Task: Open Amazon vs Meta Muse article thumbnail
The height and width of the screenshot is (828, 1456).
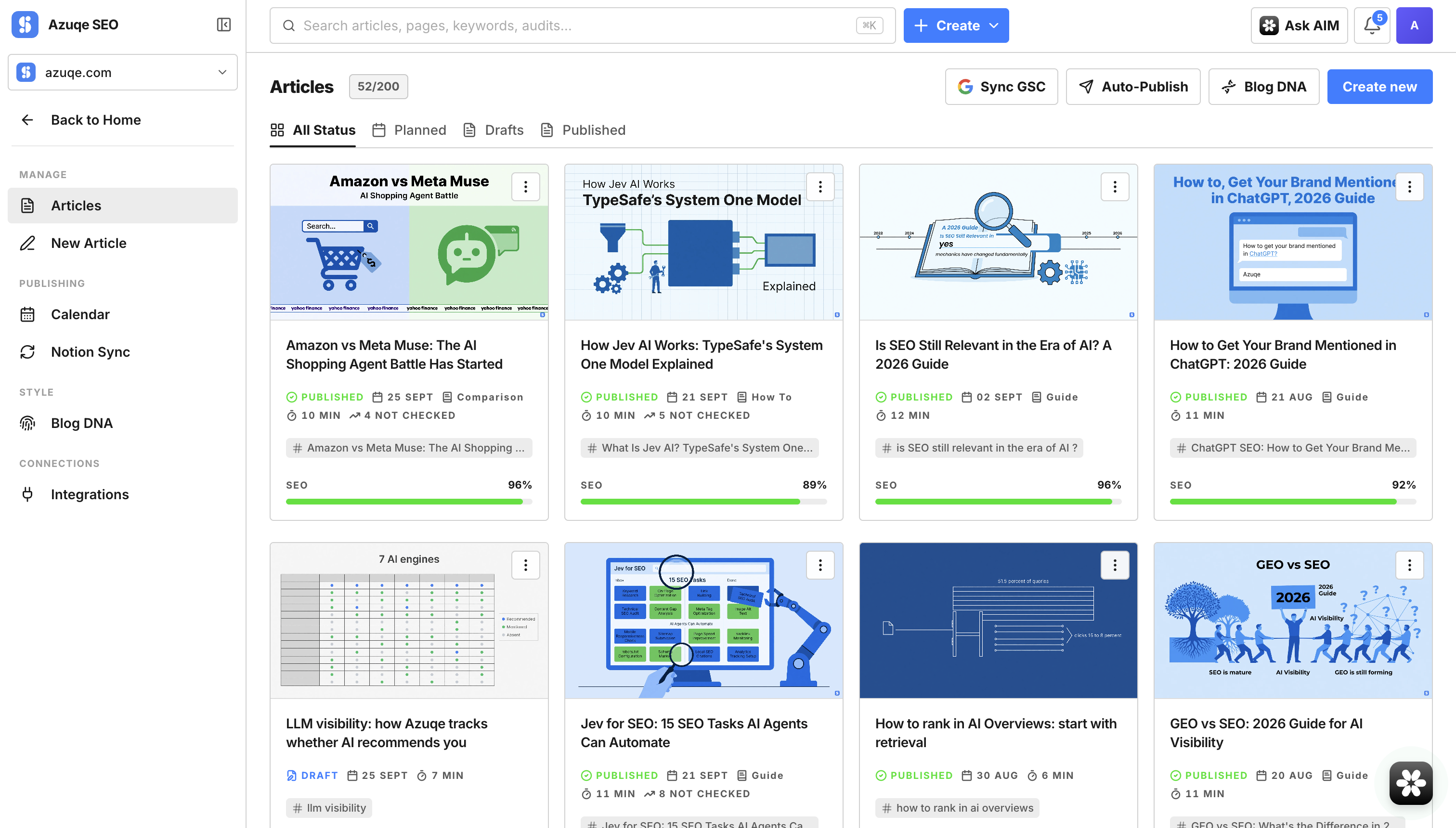Action: (x=409, y=242)
